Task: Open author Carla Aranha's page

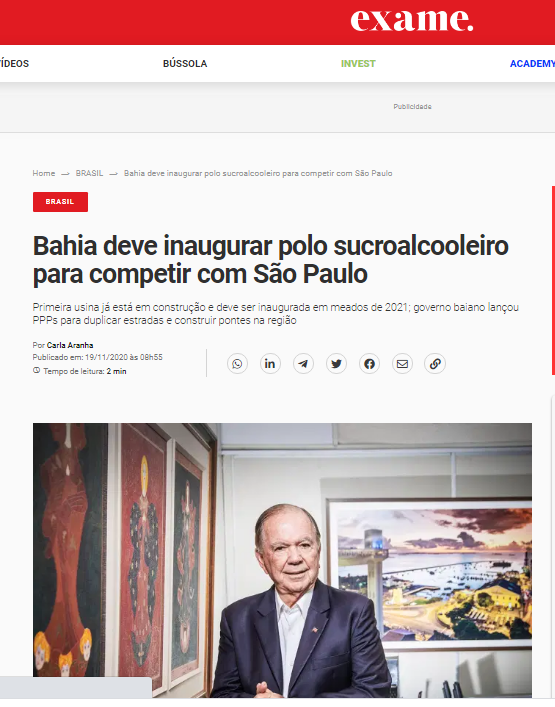Action: (x=70, y=345)
